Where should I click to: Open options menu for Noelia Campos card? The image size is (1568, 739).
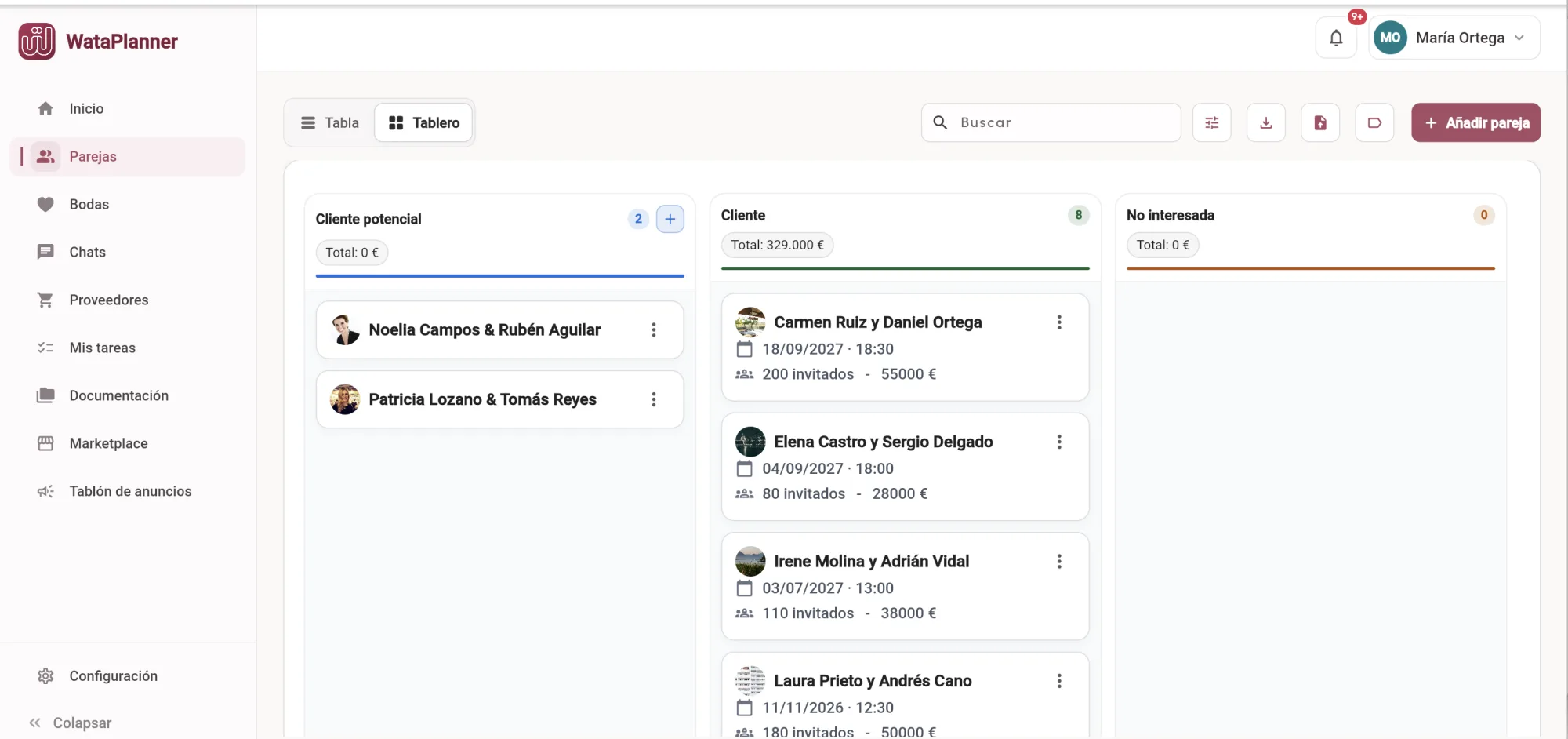pos(654,330)
